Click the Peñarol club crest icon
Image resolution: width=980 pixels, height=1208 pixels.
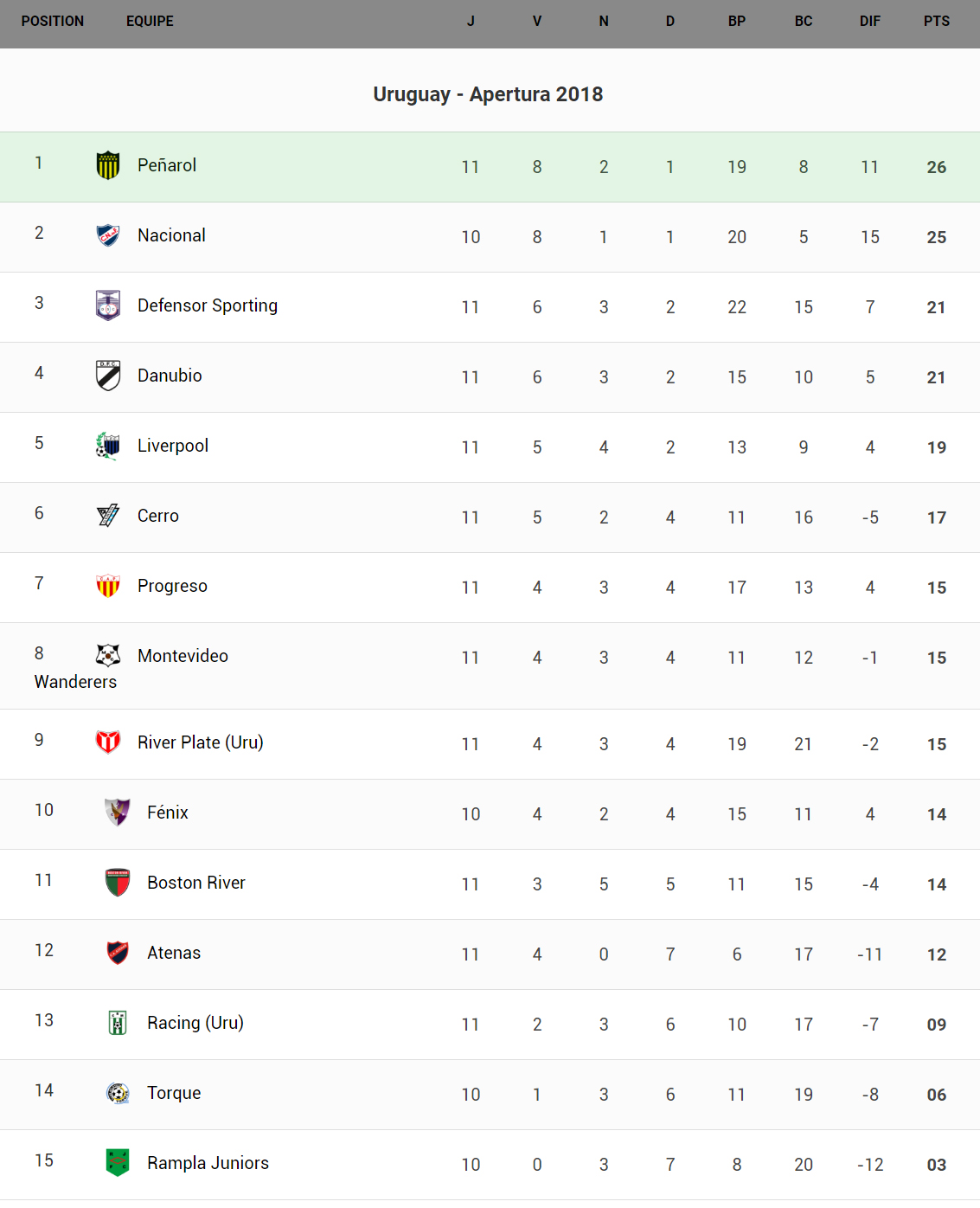click(108, 165)
